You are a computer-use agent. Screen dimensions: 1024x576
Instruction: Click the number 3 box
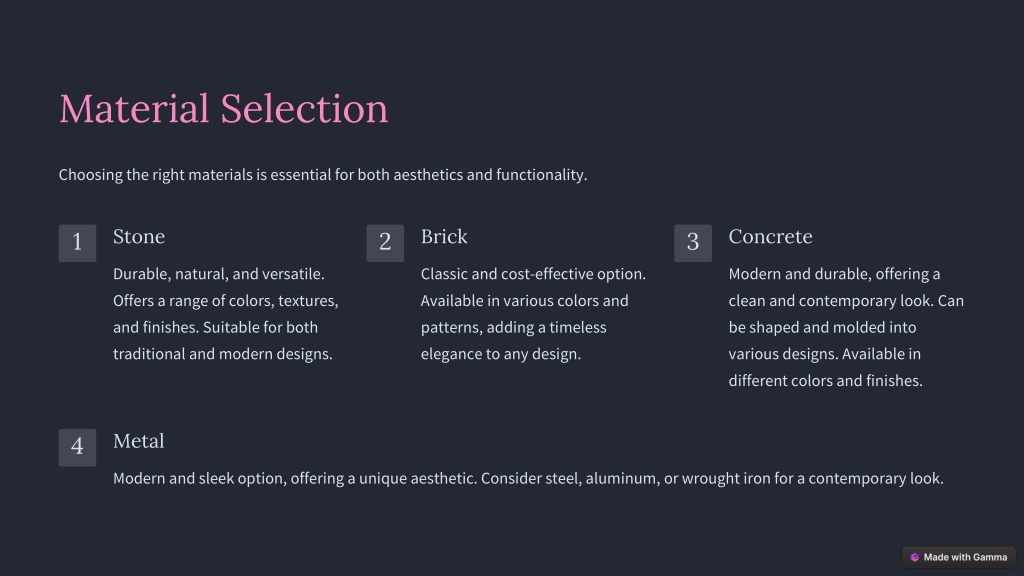click(x=693, y=243)
